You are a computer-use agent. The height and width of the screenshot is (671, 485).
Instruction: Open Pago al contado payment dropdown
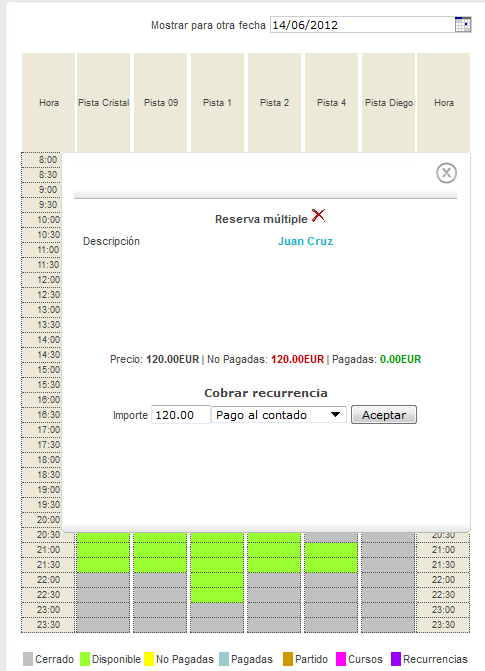(279, 415)
